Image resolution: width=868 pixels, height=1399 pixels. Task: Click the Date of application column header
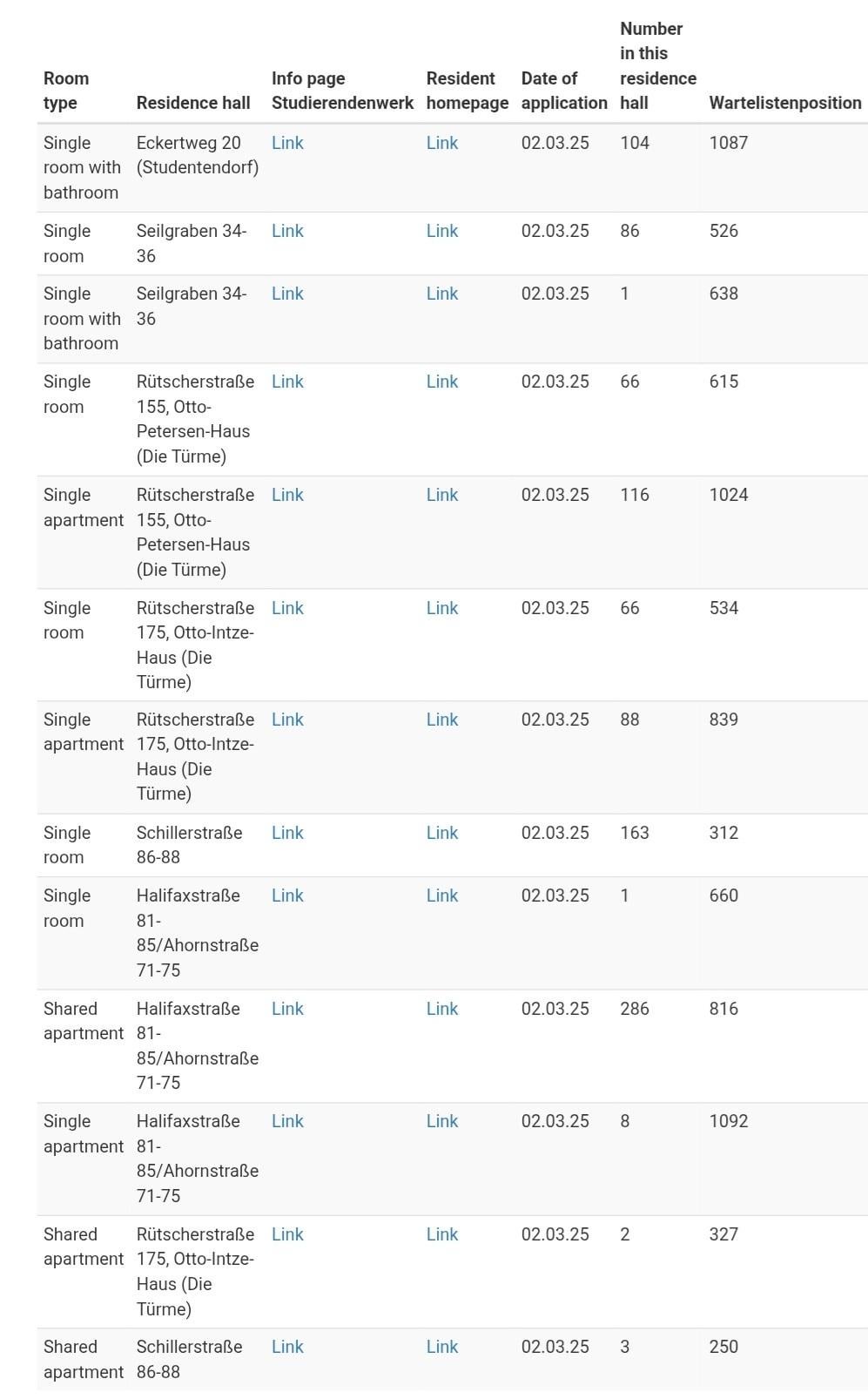(x=564, y=91)
